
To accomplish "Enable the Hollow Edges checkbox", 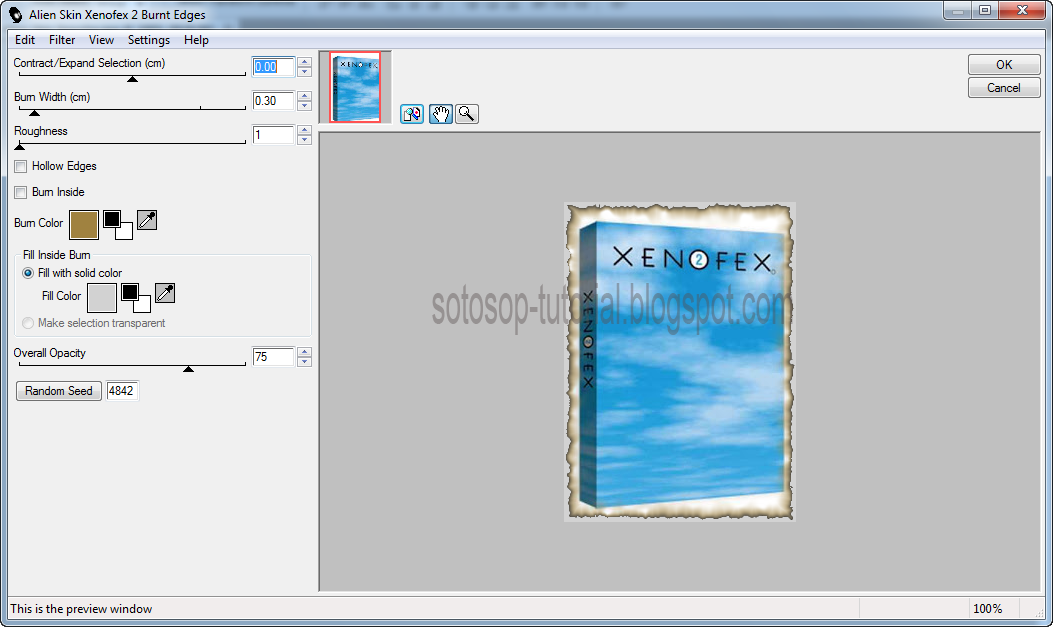I will click(x=21, y=166).
